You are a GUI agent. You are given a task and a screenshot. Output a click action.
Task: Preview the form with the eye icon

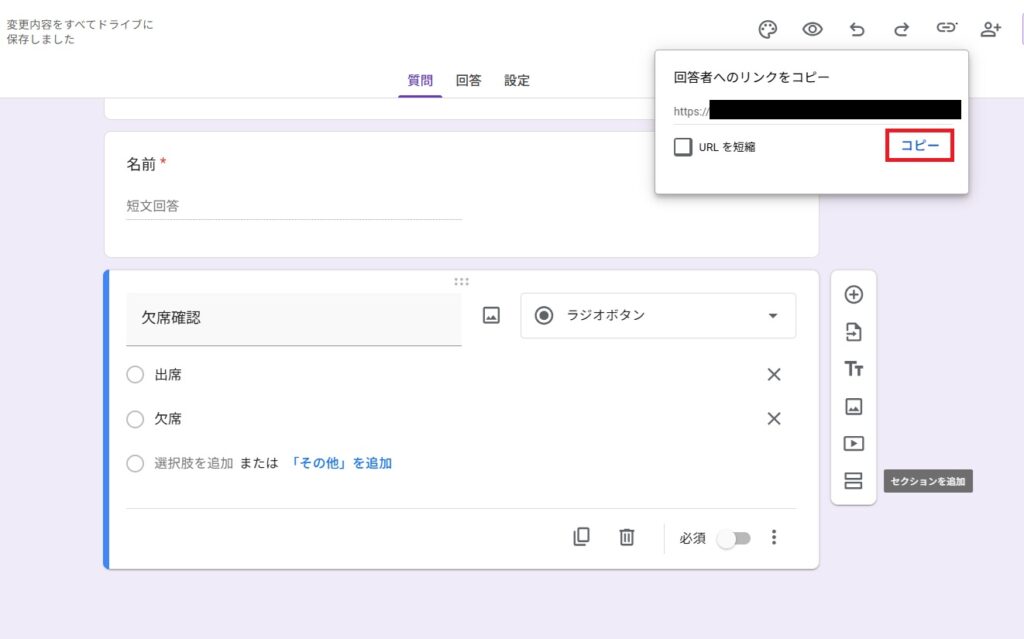812,29
